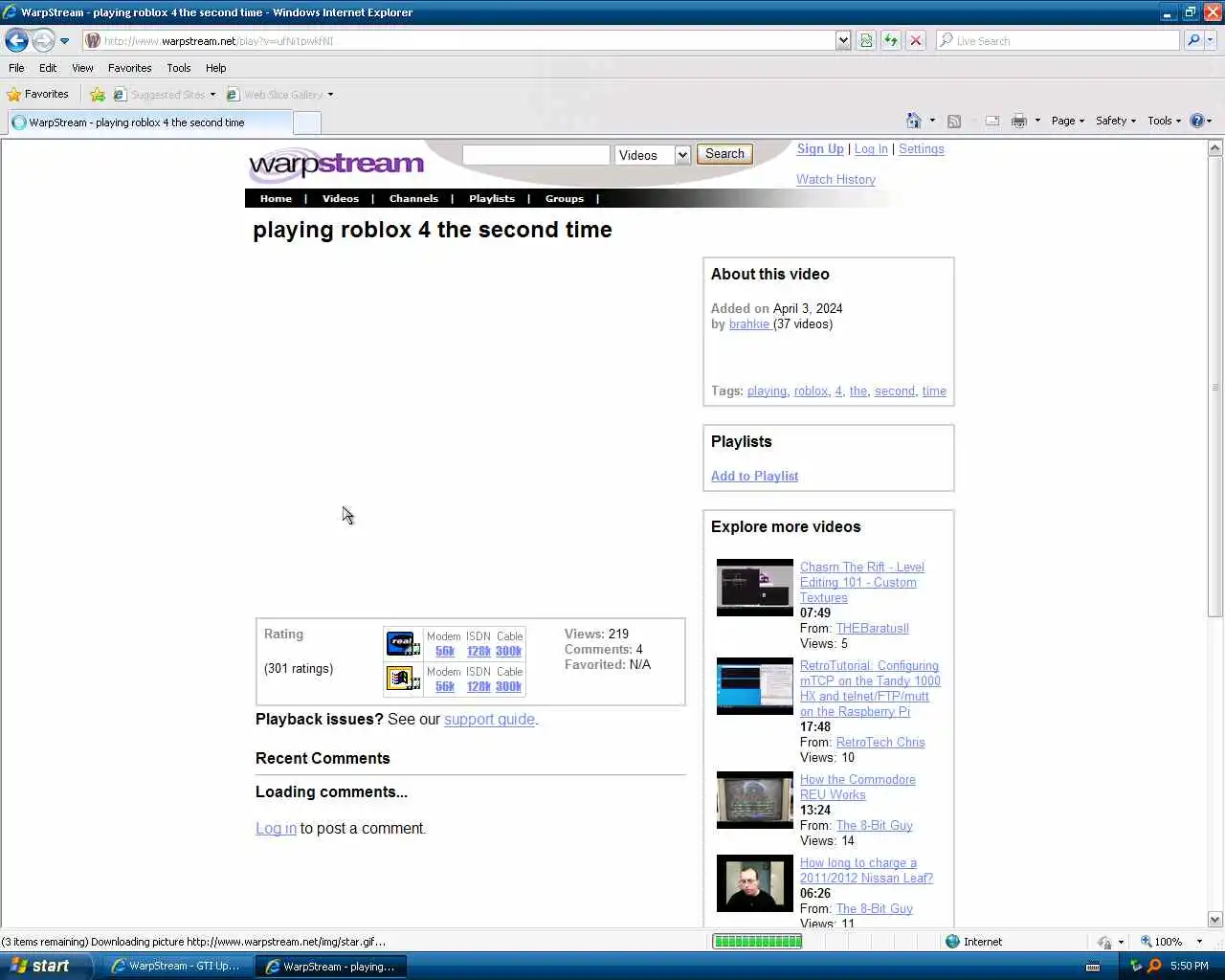Click the Read Mail icon

click(992, 121)
